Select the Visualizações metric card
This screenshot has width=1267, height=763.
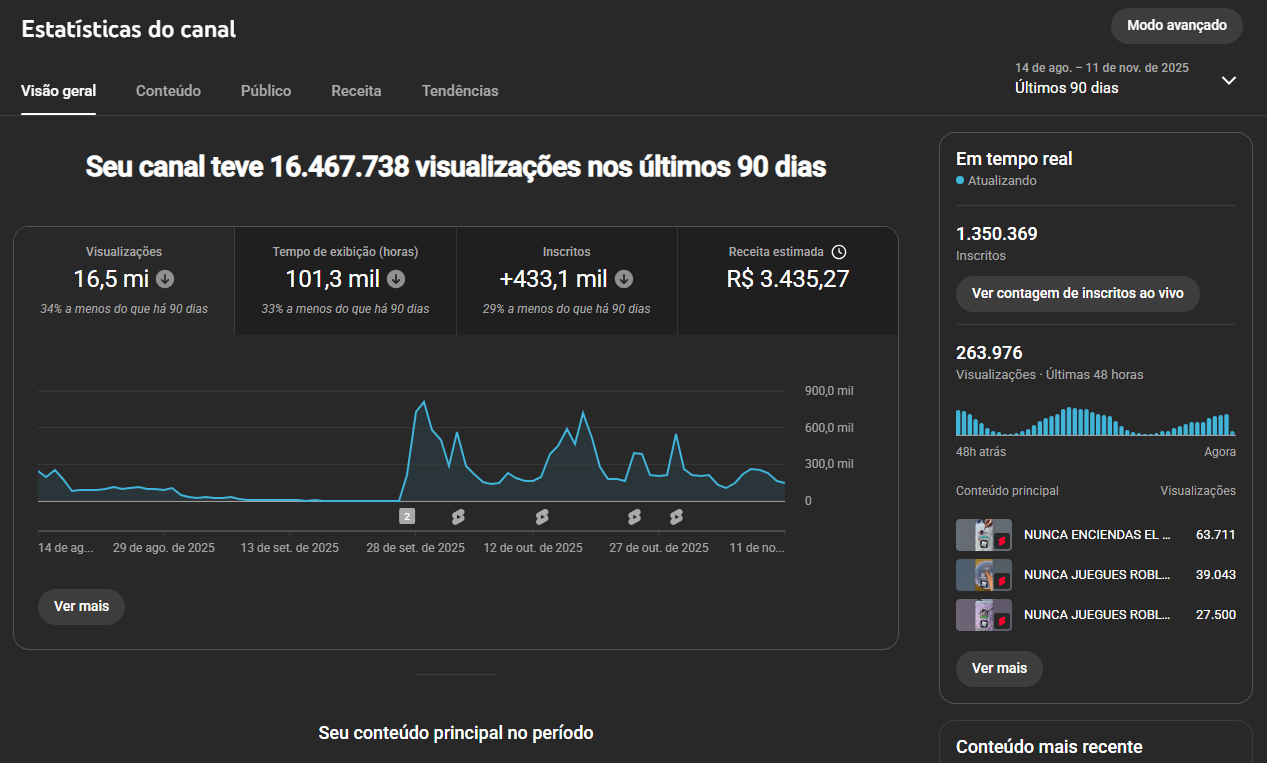(x=124, y=281)
